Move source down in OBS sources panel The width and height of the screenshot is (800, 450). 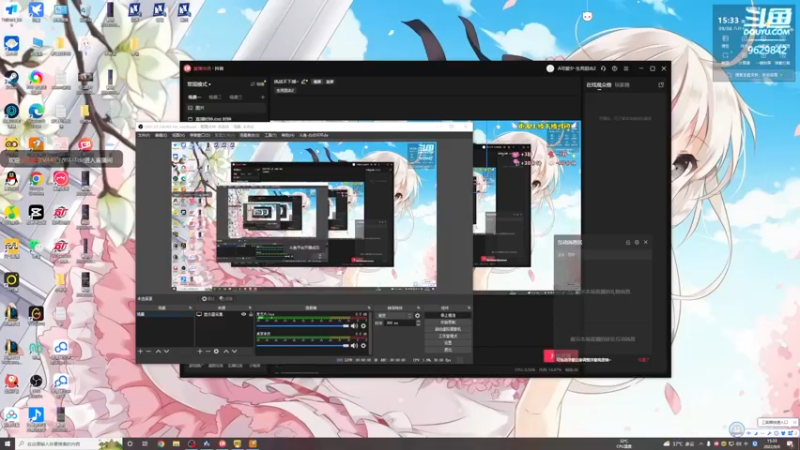tap(234, 352)
